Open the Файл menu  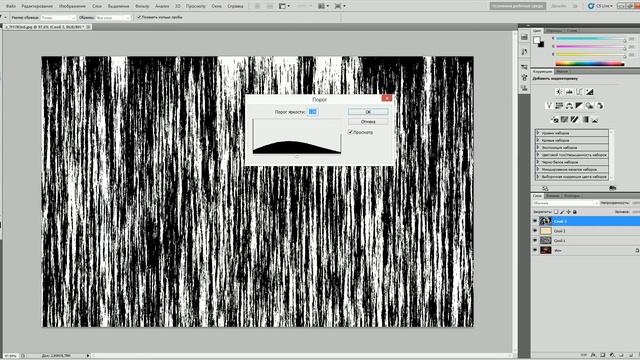pos(11,6)
